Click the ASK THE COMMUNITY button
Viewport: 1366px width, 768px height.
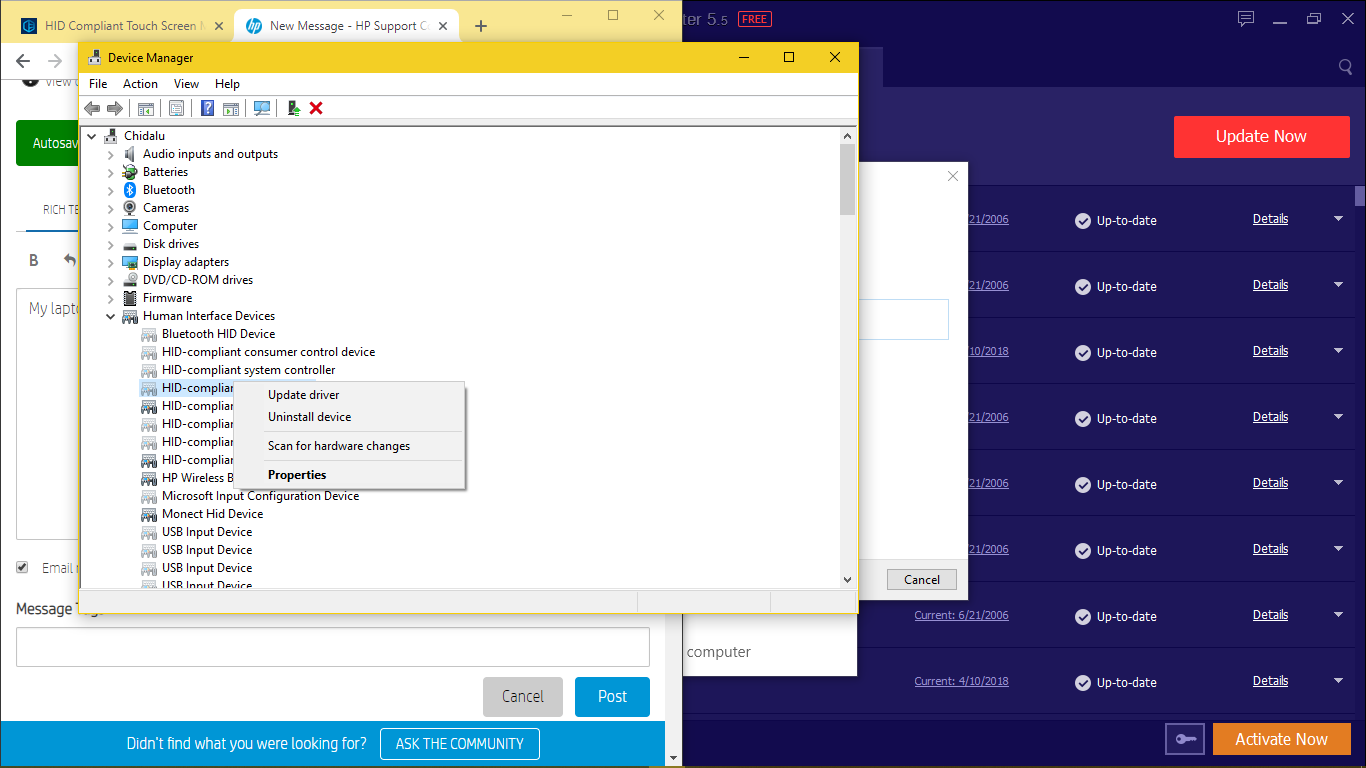coord(459,744)
